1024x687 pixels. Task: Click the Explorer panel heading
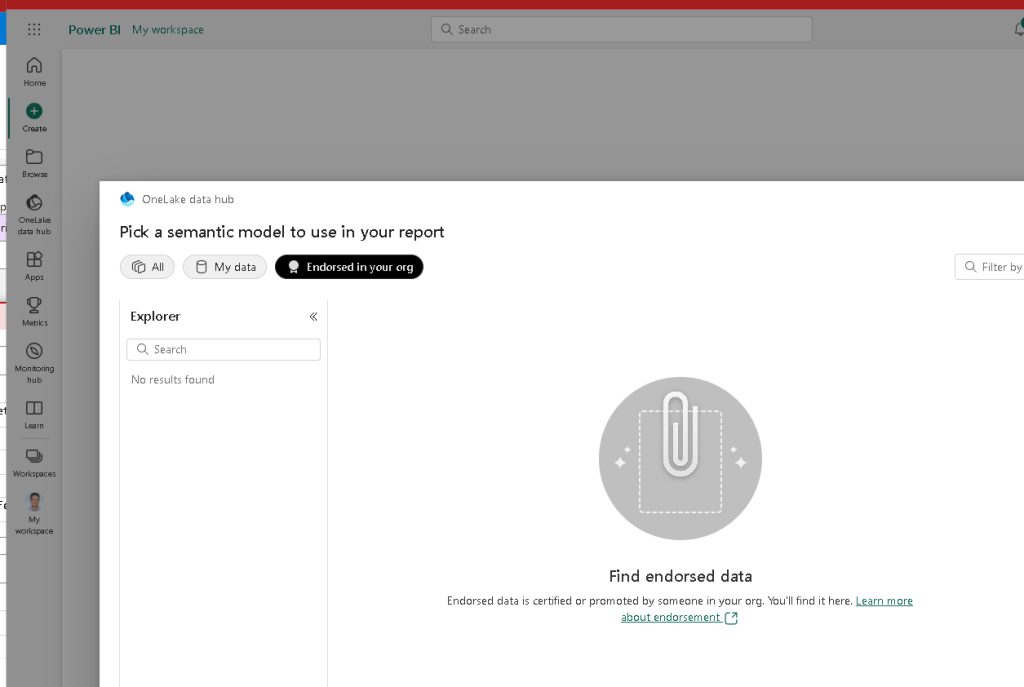pos(155,316)
